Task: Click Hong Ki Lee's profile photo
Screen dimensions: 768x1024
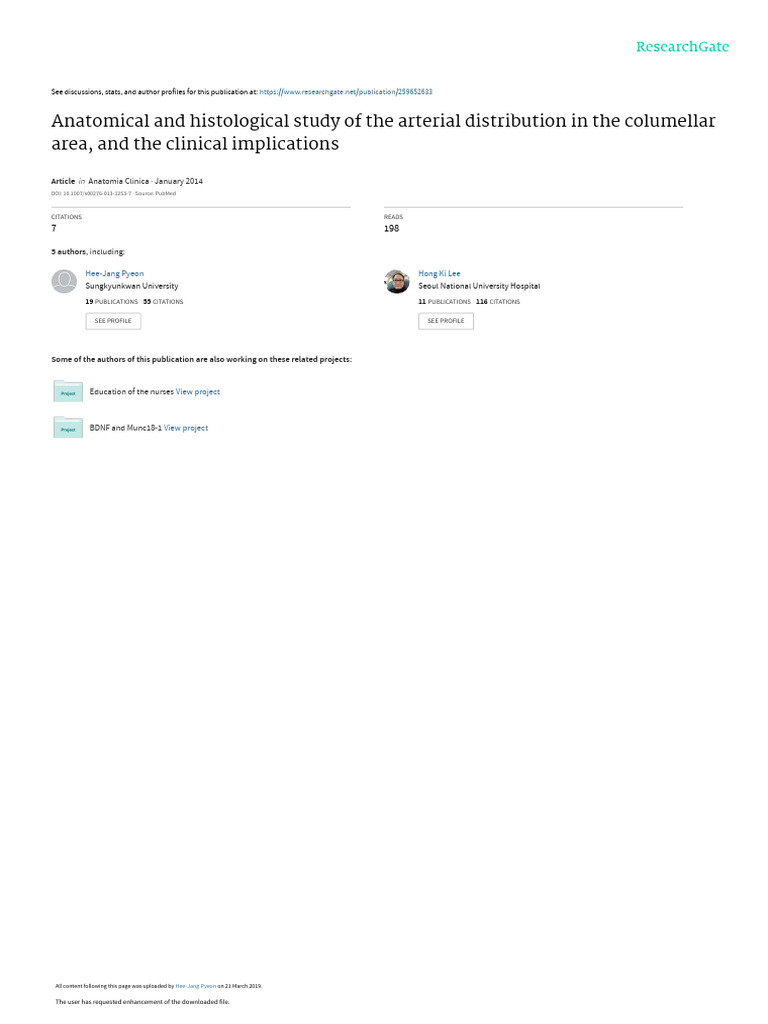Action: (x=397, y=281)
